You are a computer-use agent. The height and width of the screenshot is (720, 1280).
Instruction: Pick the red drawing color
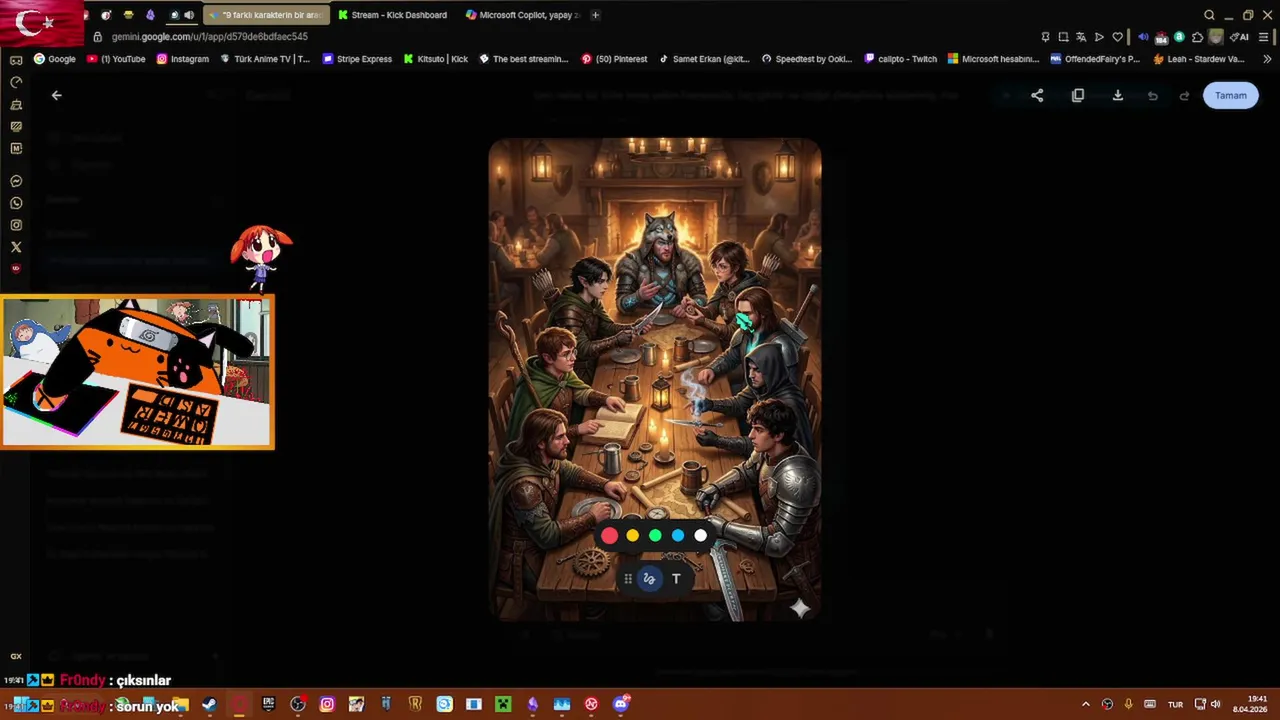(610, 535)
